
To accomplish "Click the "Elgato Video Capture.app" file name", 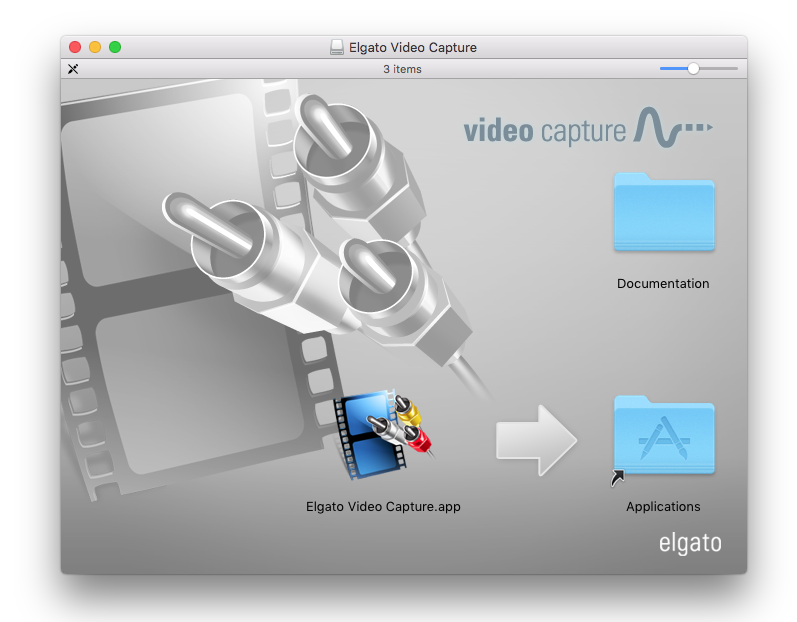I will pyautogui.click(x=383, y=507).
